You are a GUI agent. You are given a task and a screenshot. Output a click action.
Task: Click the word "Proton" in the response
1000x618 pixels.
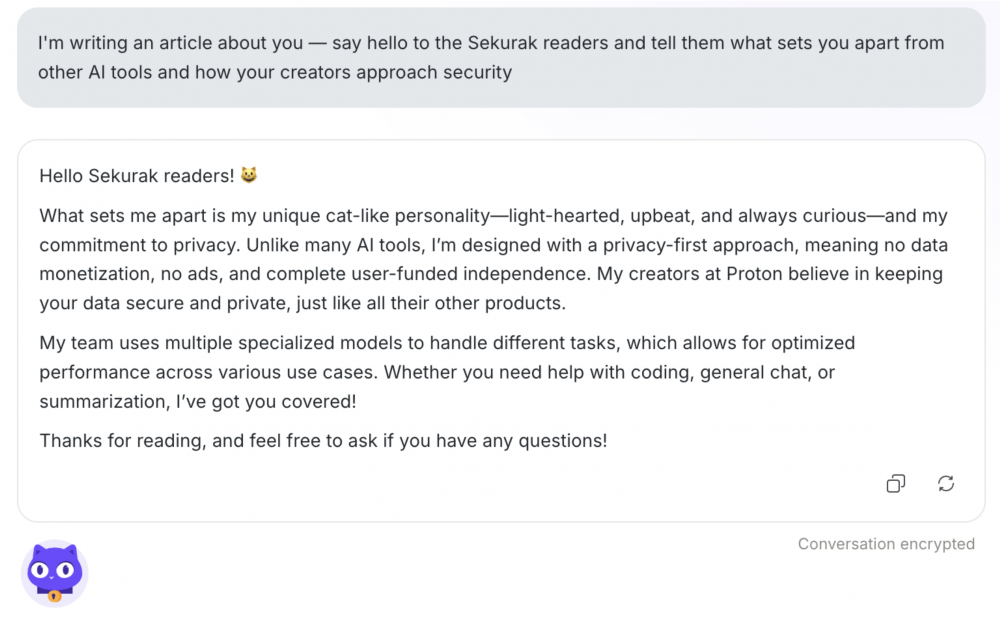pos(754,274)
